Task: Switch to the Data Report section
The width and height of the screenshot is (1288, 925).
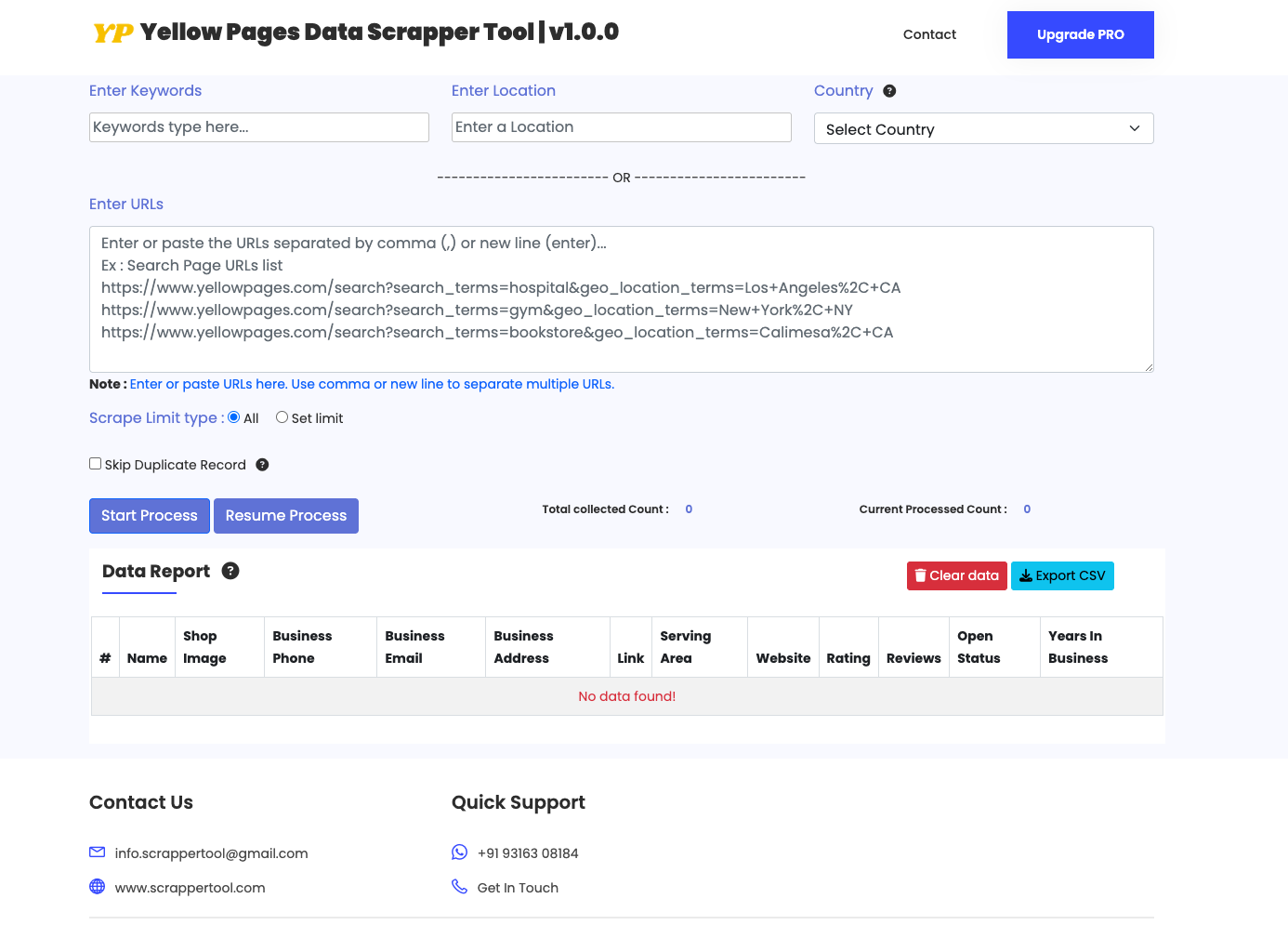Action: tap(155, 571)
